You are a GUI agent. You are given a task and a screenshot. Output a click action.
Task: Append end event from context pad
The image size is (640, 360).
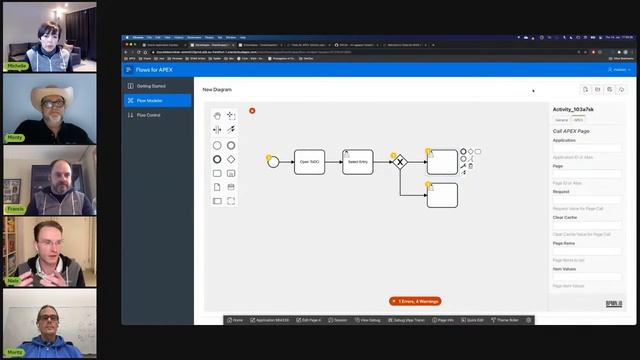(463, 151)
